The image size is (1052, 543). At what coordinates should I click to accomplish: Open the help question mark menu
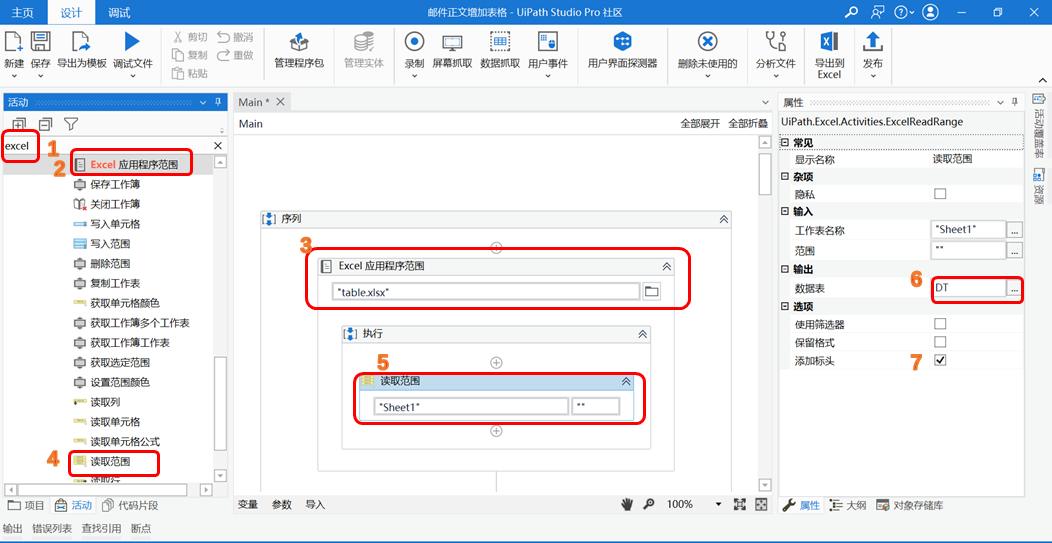pyautogui.click(x=904, y=12)
